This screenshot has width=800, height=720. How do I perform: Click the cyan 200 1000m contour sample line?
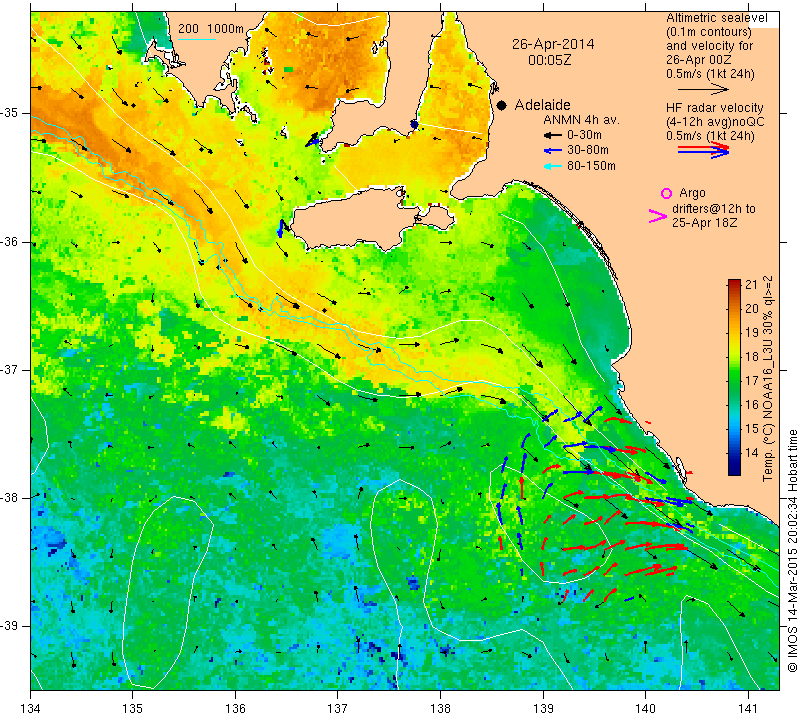click(x=196, y=39)
